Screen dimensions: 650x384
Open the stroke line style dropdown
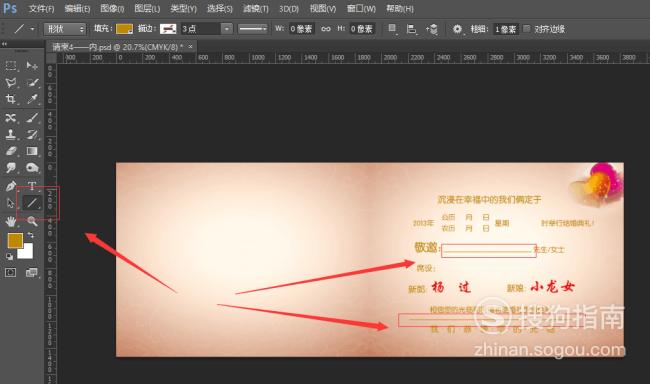252,29
